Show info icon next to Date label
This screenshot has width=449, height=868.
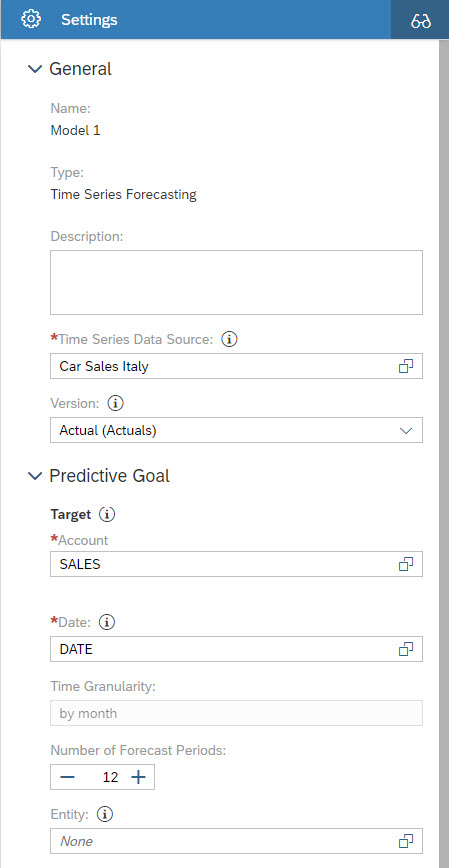107,622
